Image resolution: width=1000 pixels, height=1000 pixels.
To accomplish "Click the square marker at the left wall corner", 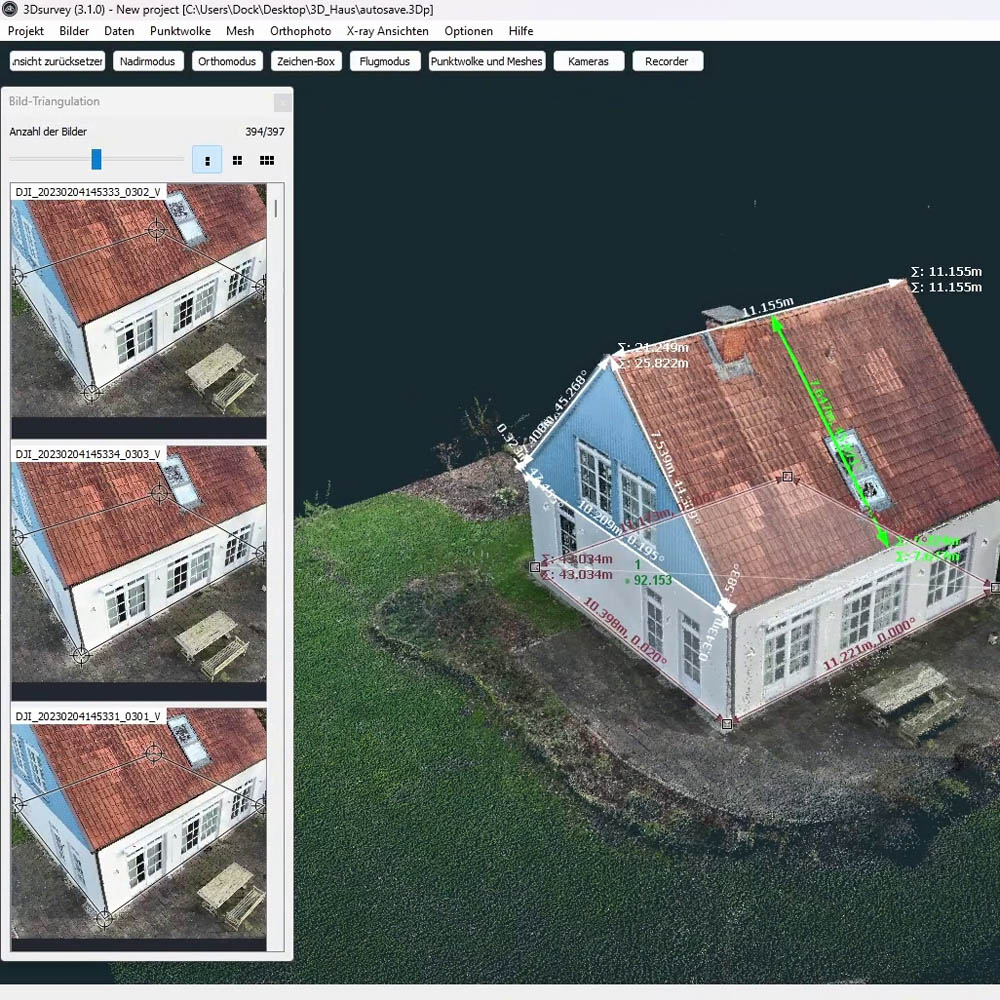I will point(535,567).
